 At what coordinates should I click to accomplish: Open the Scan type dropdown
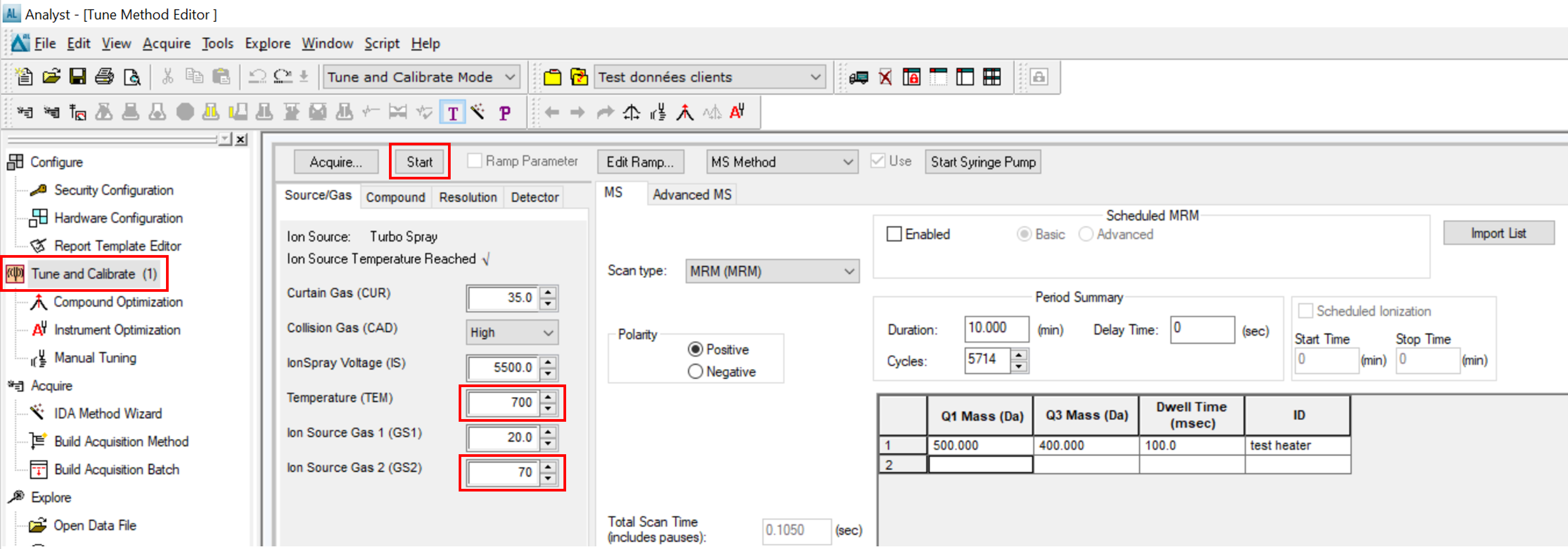pyautogui.click(x=772, y=271)
